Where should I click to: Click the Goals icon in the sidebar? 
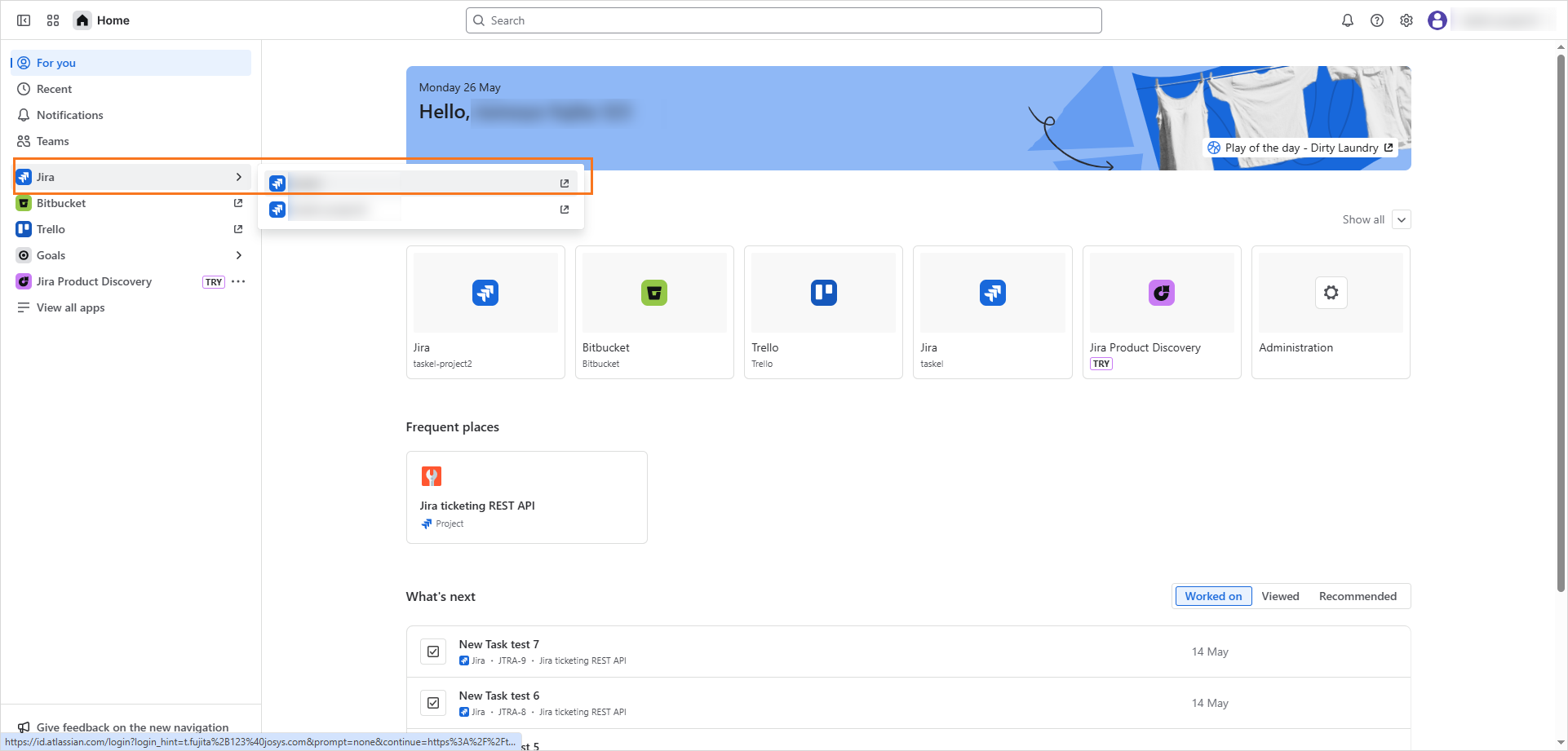pos(24,255)
